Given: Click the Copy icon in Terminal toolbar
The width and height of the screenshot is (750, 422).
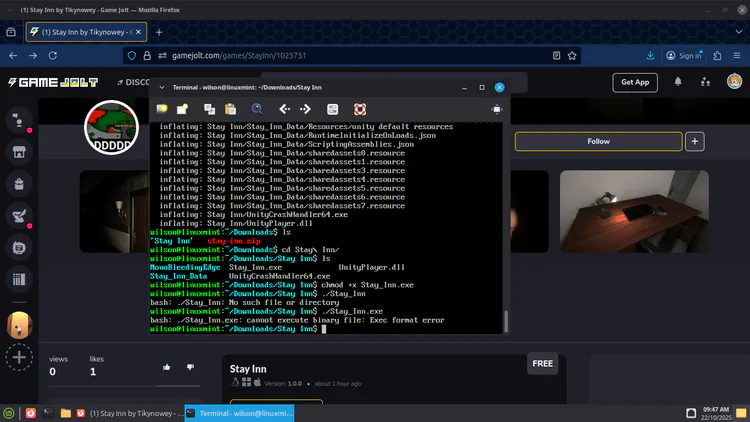Looking at the screenshot, I should pos(210,109).
